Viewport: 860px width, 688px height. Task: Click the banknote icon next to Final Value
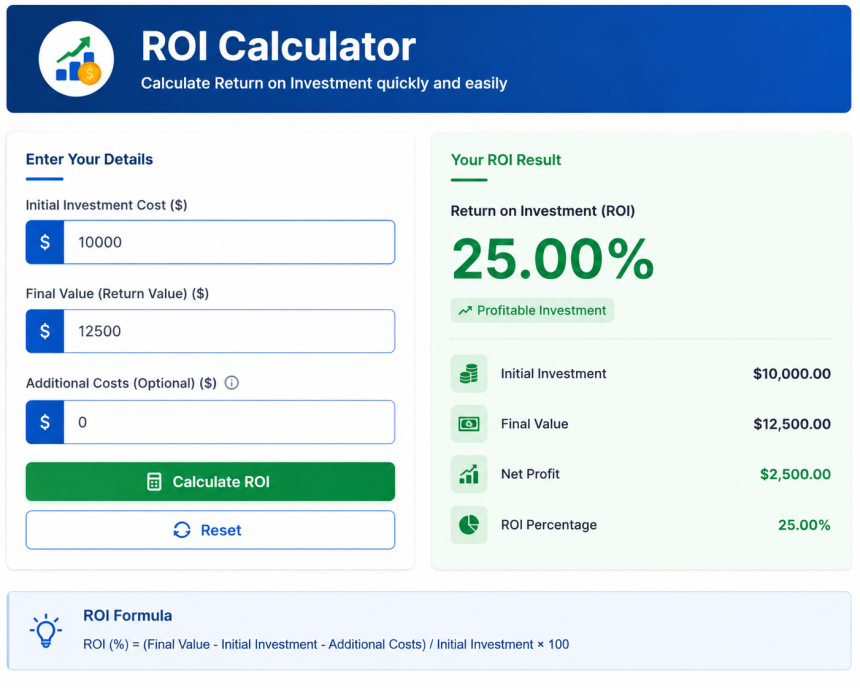[469, 424]
